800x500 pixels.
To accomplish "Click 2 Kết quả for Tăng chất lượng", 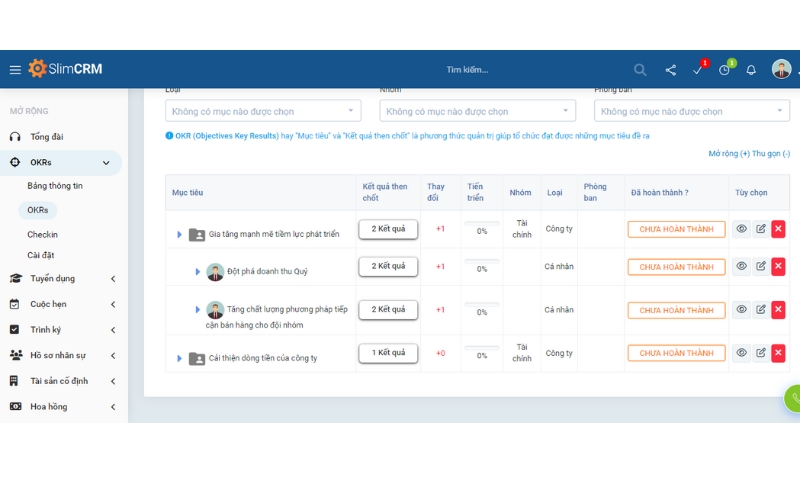I will coord(388,310).
